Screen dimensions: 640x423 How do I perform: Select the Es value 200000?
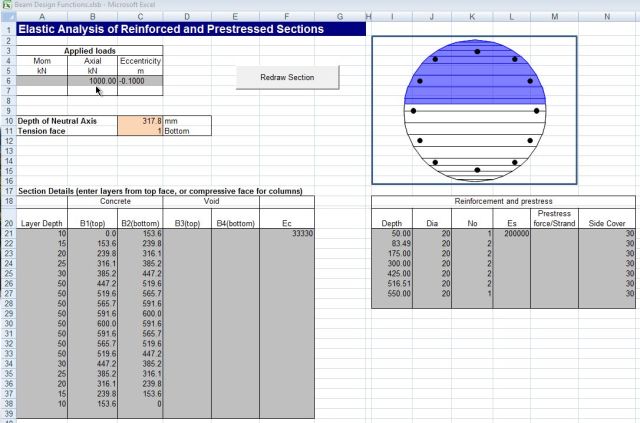[512, 234]
